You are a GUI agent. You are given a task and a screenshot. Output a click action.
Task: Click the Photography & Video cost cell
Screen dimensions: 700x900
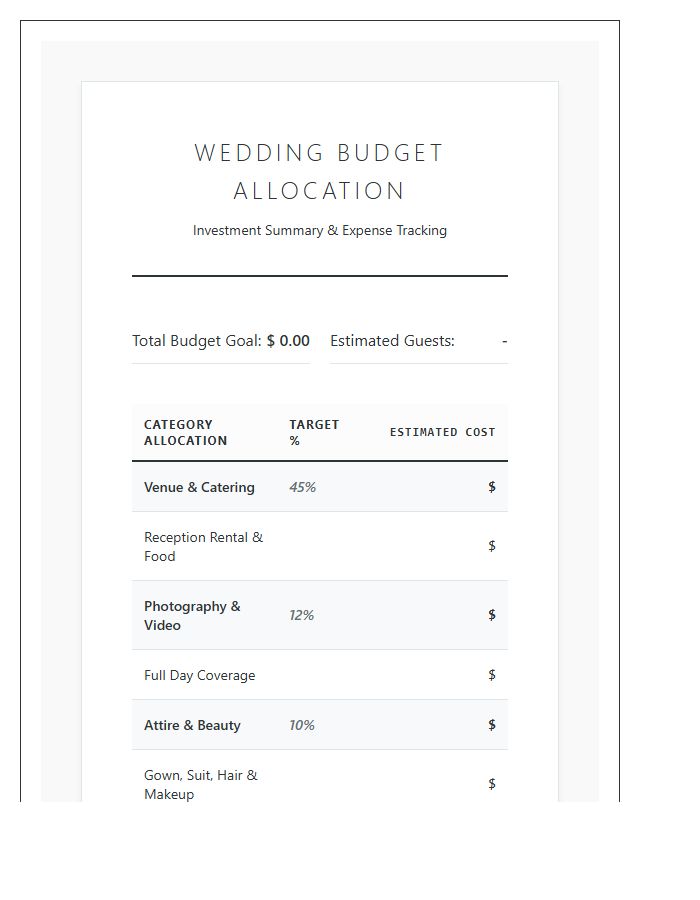coord(492,615)
